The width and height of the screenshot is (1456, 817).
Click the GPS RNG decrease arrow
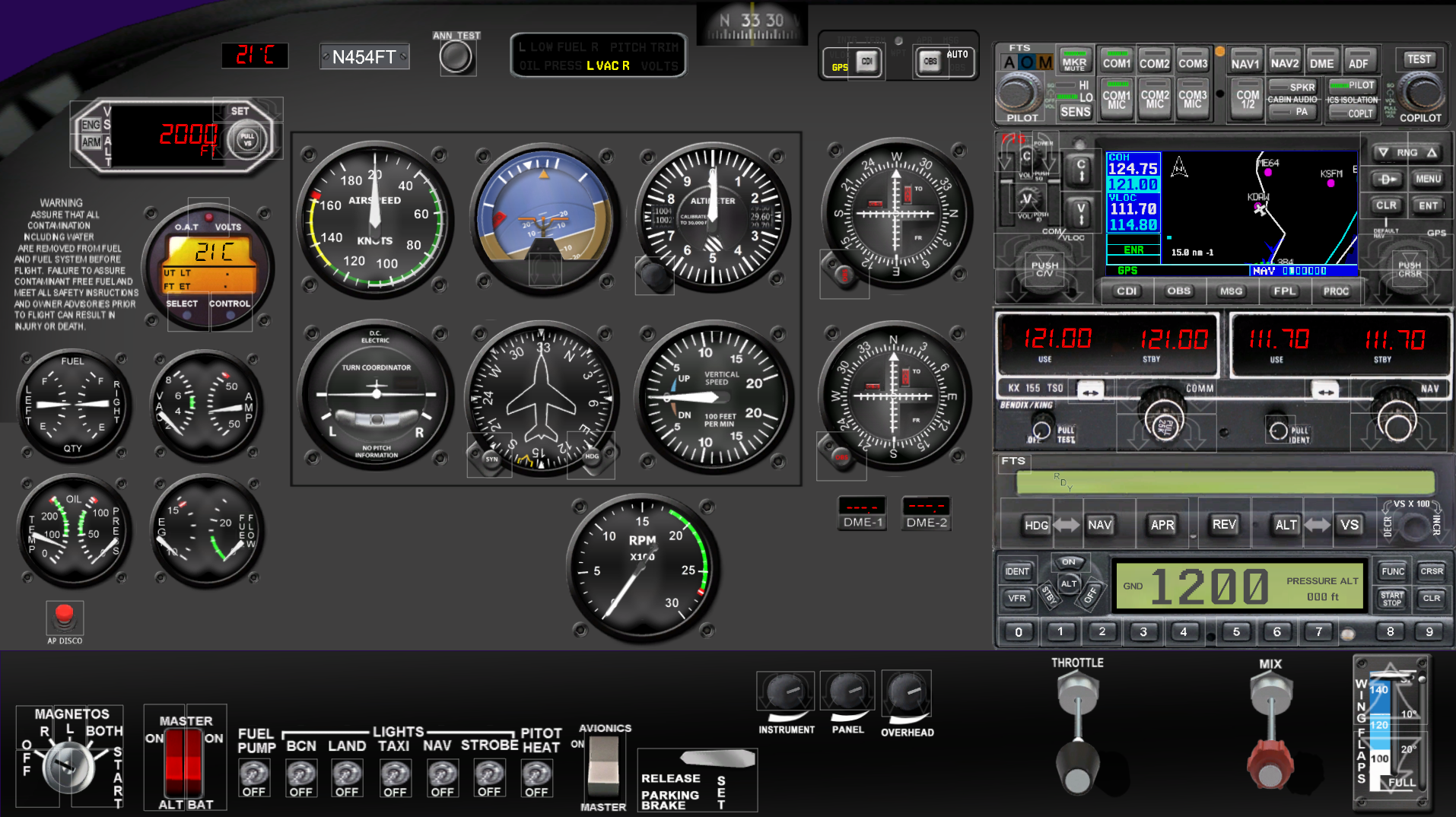point(1383,153)
